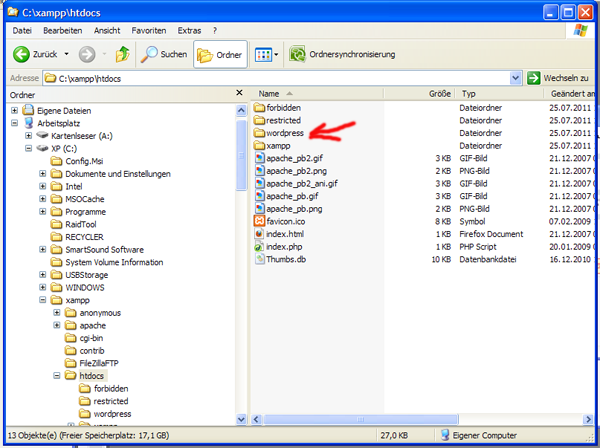600x448 pixels.
Task: Sort by Geändert am column header
Action: [570, 94]
